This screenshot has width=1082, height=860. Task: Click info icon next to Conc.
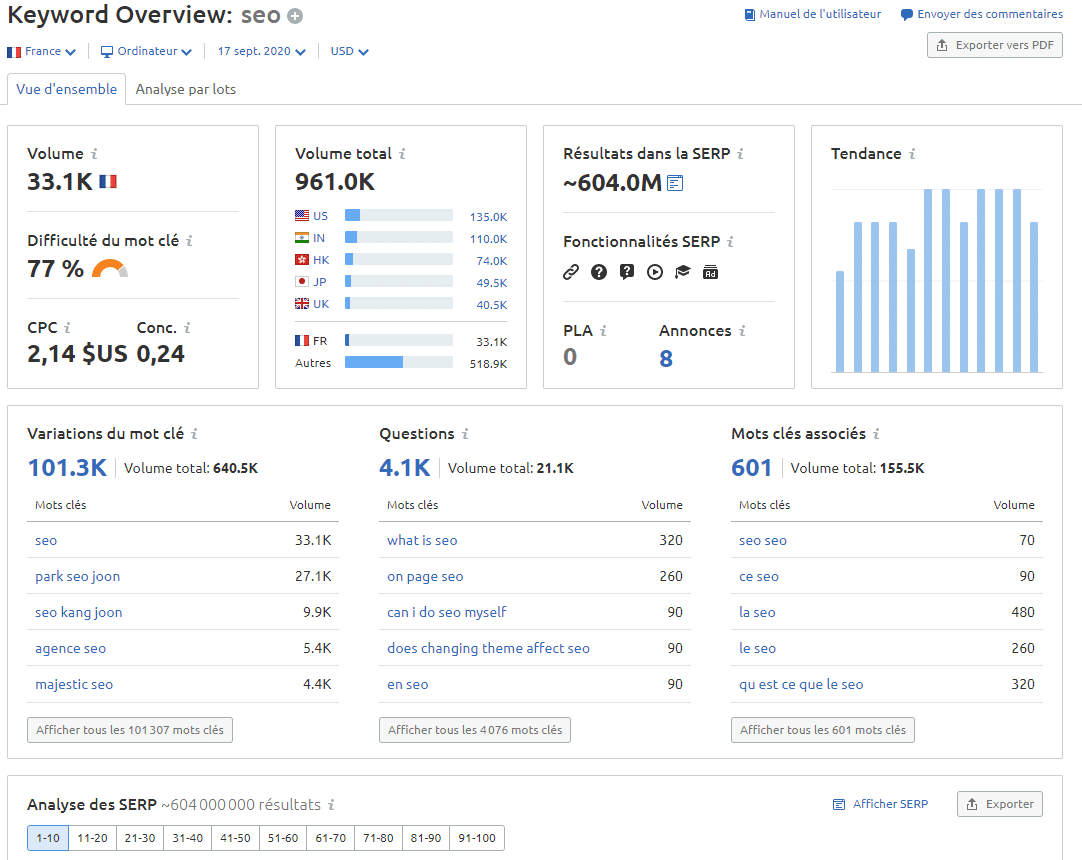pyautogui.click(x=187, y=328)
